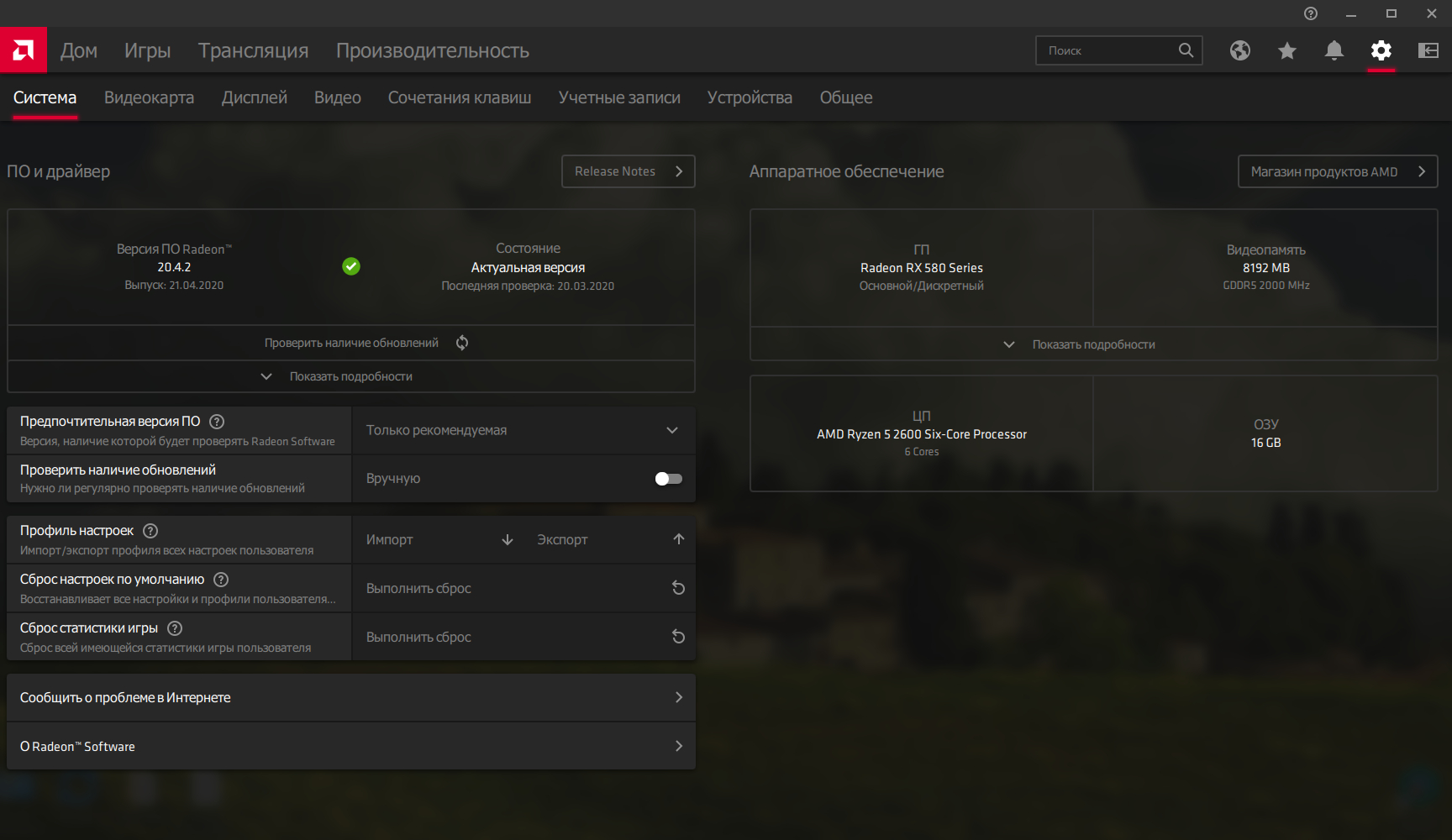The image size is (1452, 840).
Task: Click the green up-to-date status checkmark
Action: (x=351, y=266)
